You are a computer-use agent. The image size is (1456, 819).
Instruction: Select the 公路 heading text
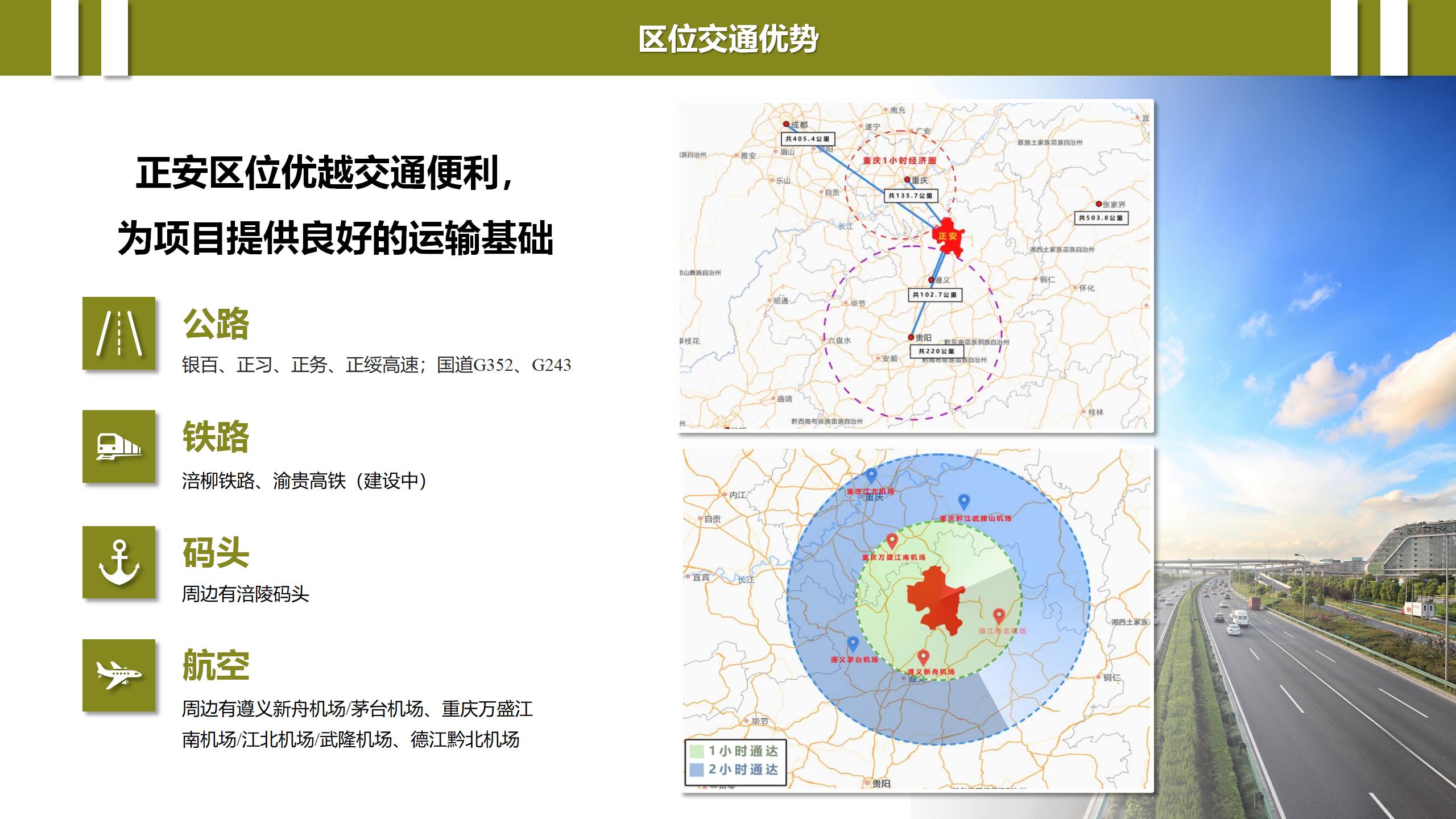pyautogui.click(x=216, y=324)
